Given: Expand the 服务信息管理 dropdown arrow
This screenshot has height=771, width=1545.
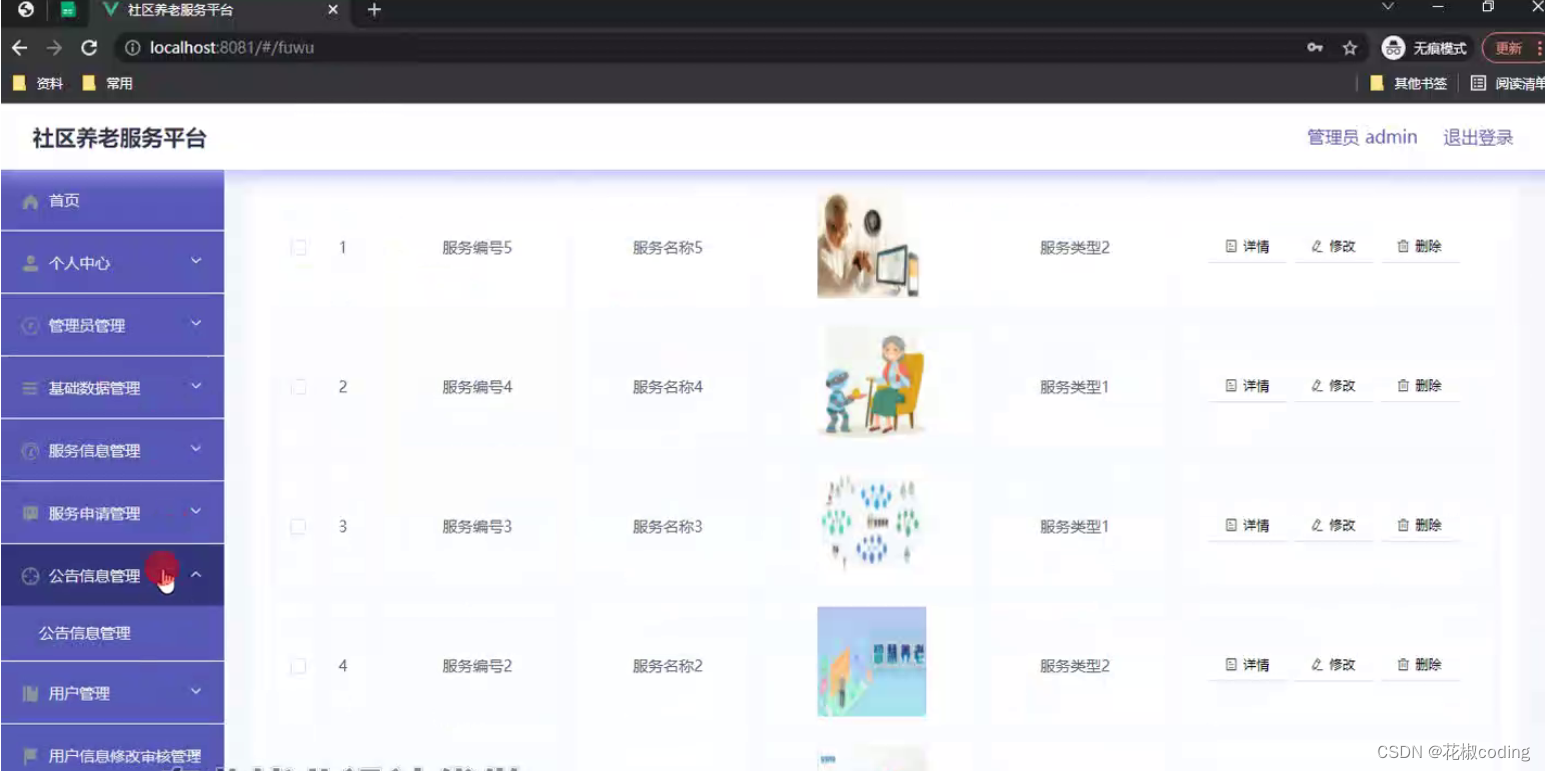Looking at the screenshot, I should [196, 449].
